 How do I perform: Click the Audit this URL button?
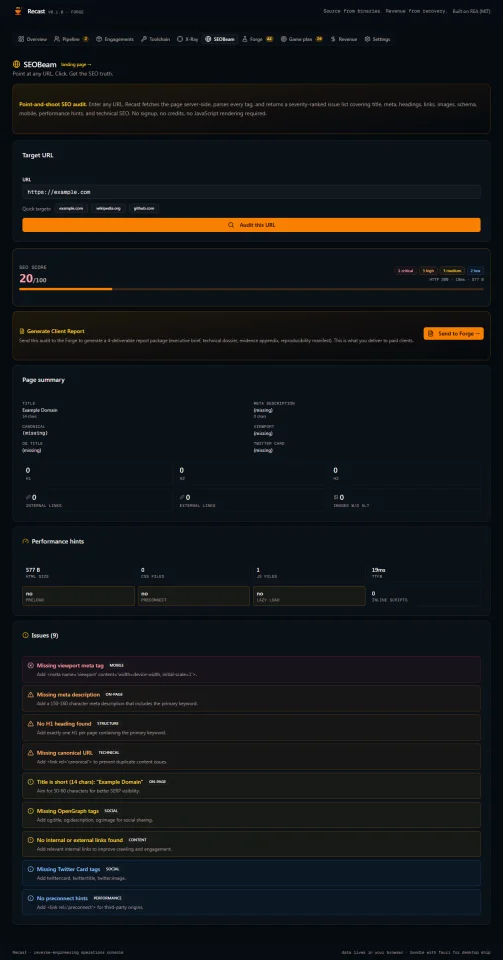click(252, 225)
